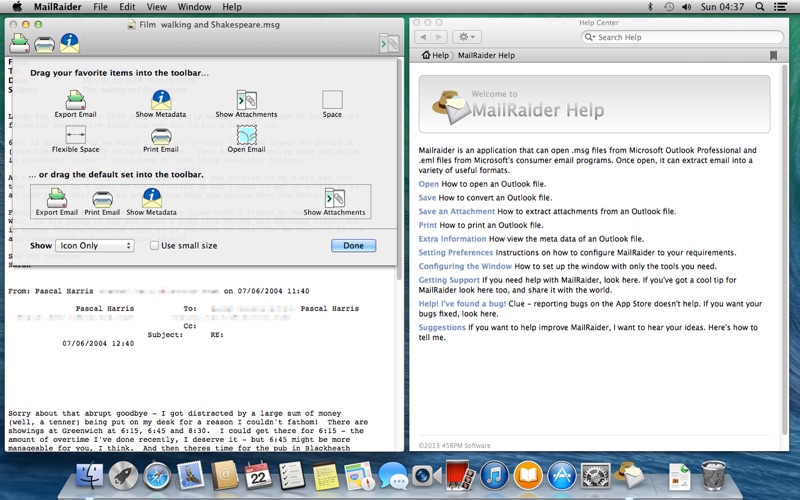
Task: Follow the Print help link
Action: [x=428, y=225]
